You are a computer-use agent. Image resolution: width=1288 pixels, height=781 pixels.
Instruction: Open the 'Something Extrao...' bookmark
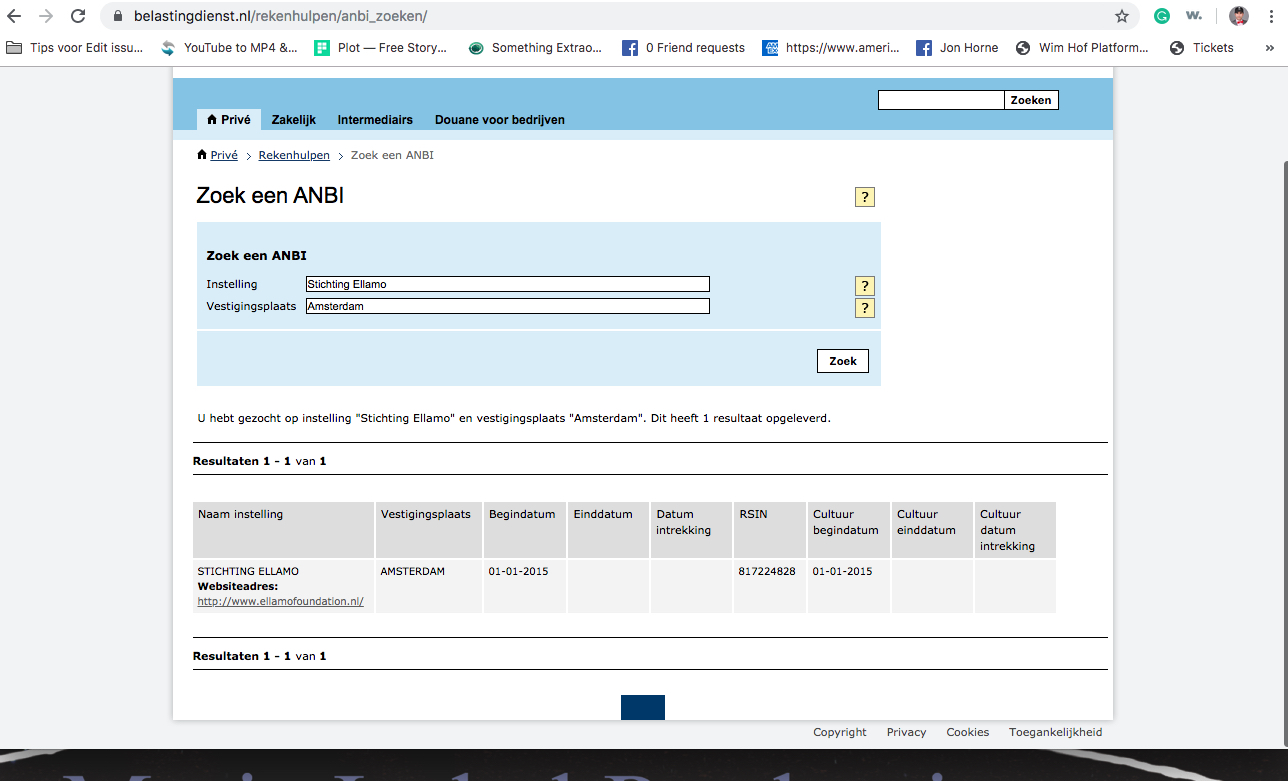point(536,47)
